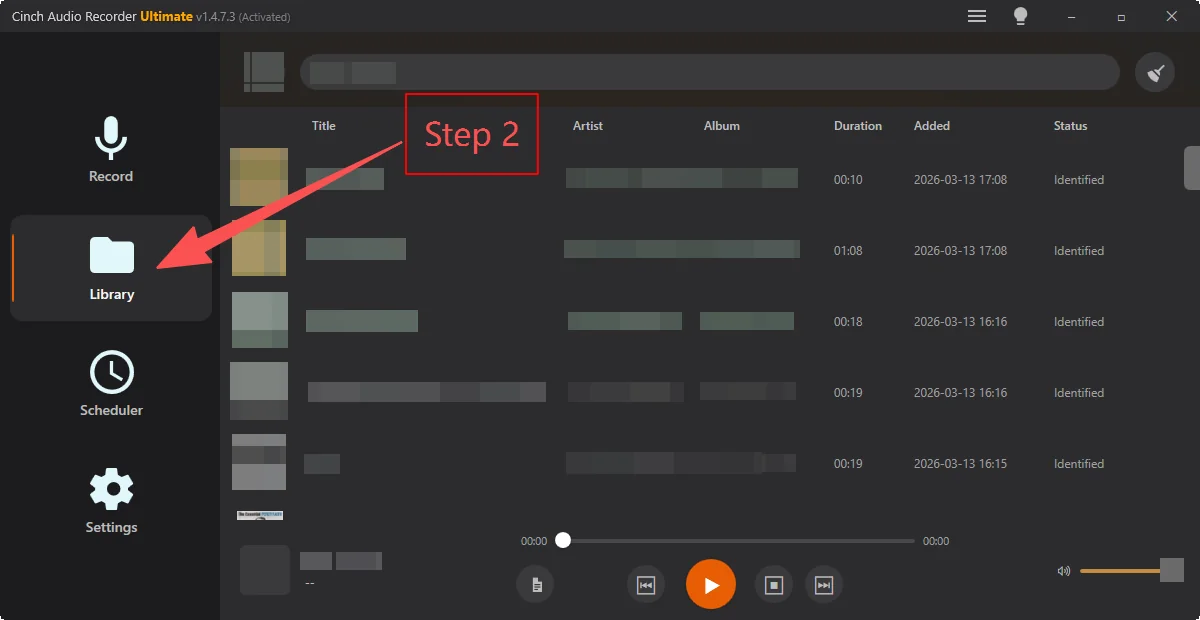Open the lightbulb tips icon

(1021, 16)
